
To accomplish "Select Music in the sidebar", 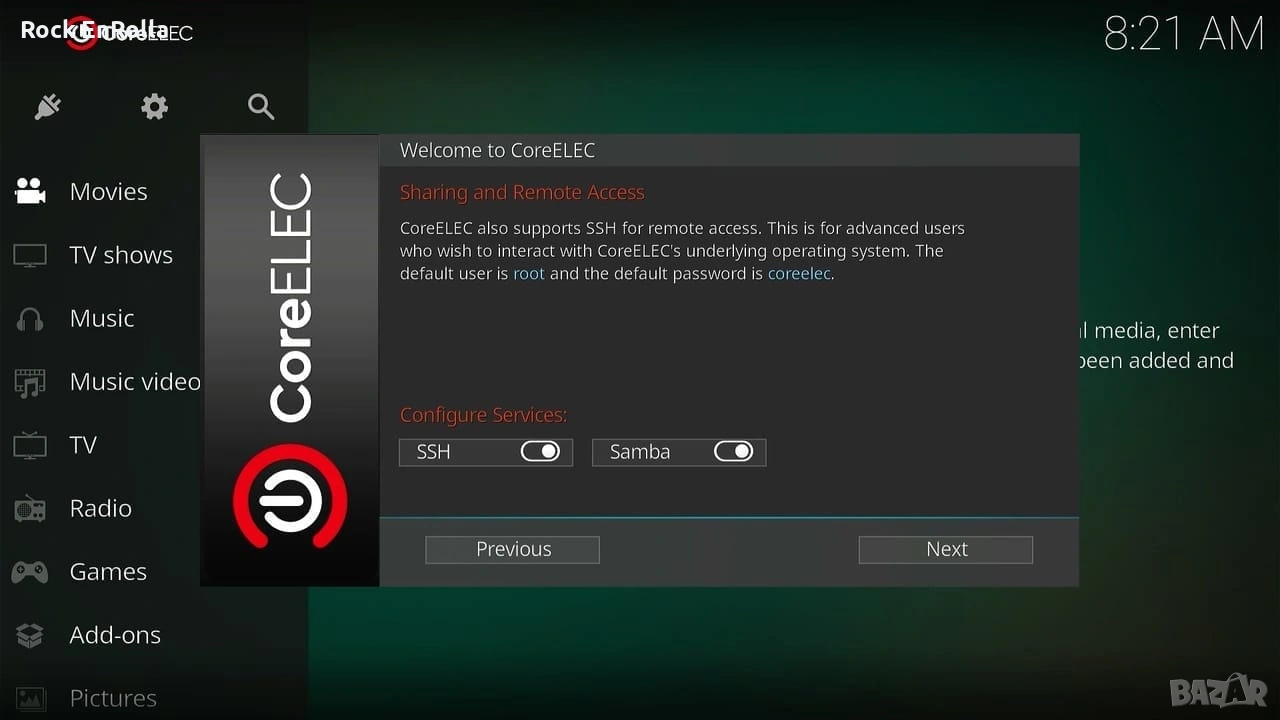I will 102,318.
